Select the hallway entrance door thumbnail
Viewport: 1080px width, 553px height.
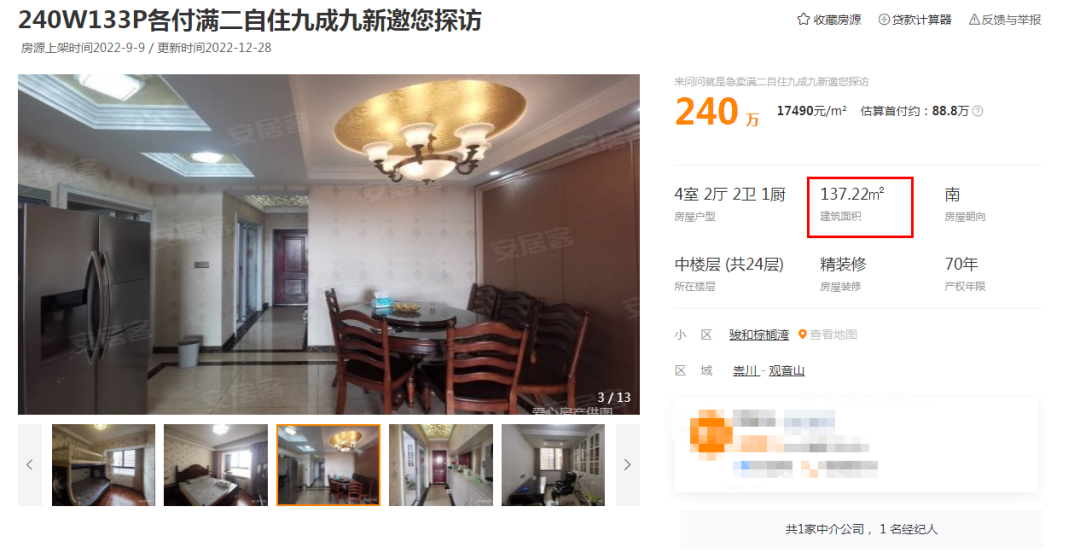[441, 465]
